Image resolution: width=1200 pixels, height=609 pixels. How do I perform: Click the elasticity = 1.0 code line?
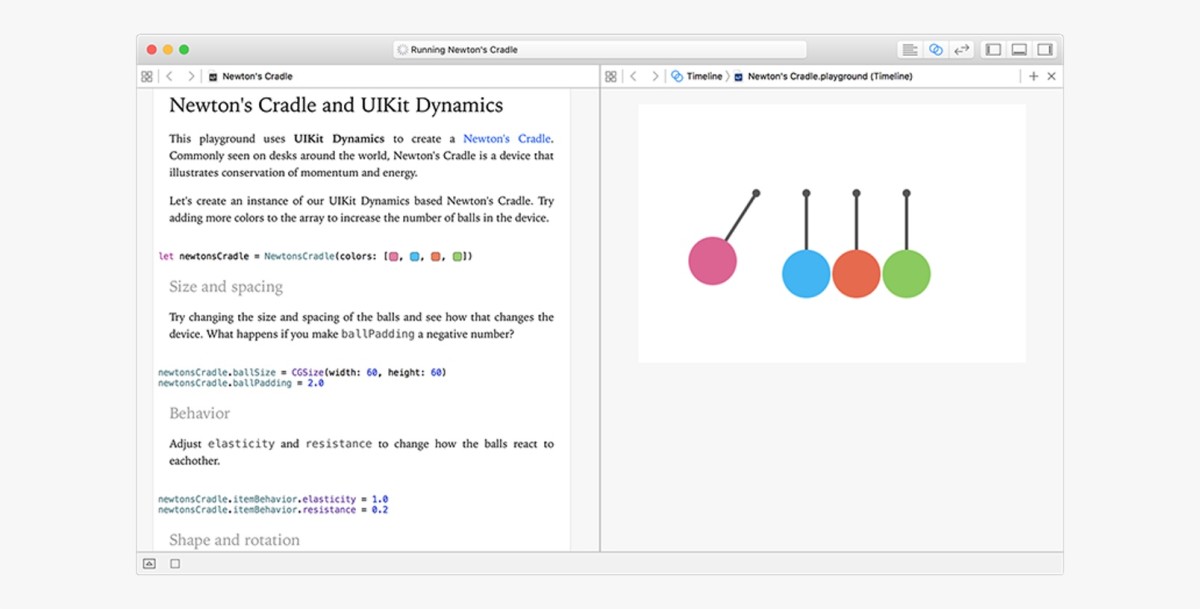tap(273, 499)
